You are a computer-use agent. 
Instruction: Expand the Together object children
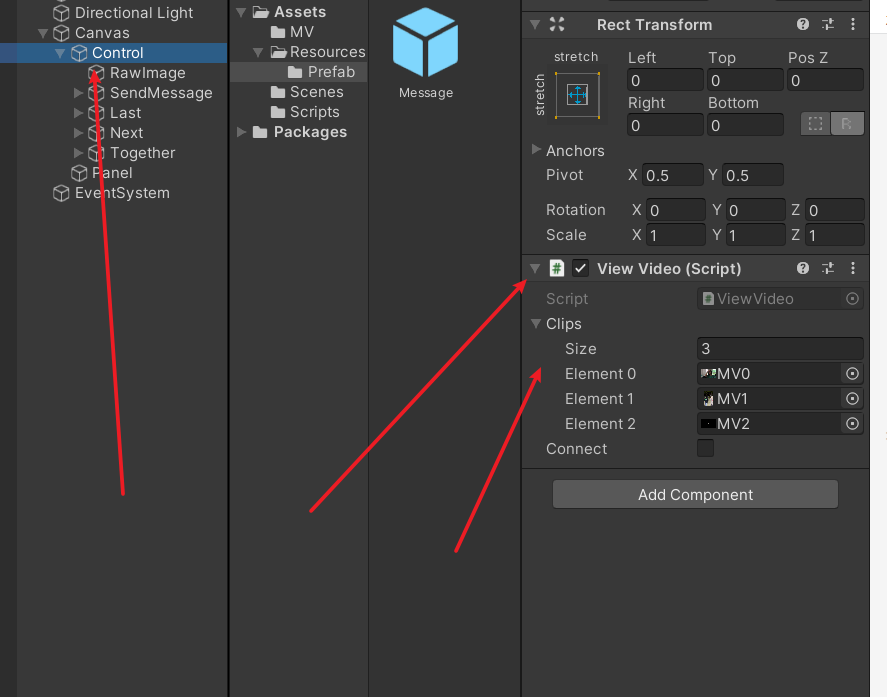tap(78, 153)
